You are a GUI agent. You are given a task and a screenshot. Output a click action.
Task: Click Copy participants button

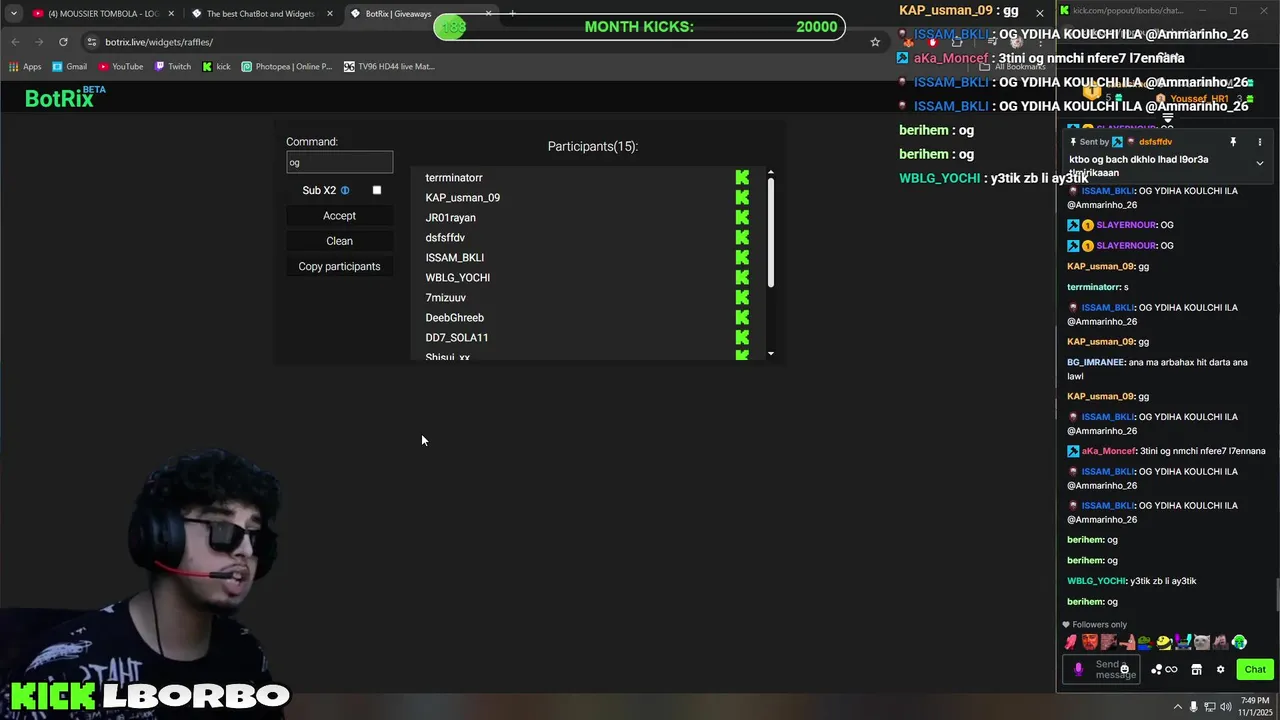[x=339, y=266]
